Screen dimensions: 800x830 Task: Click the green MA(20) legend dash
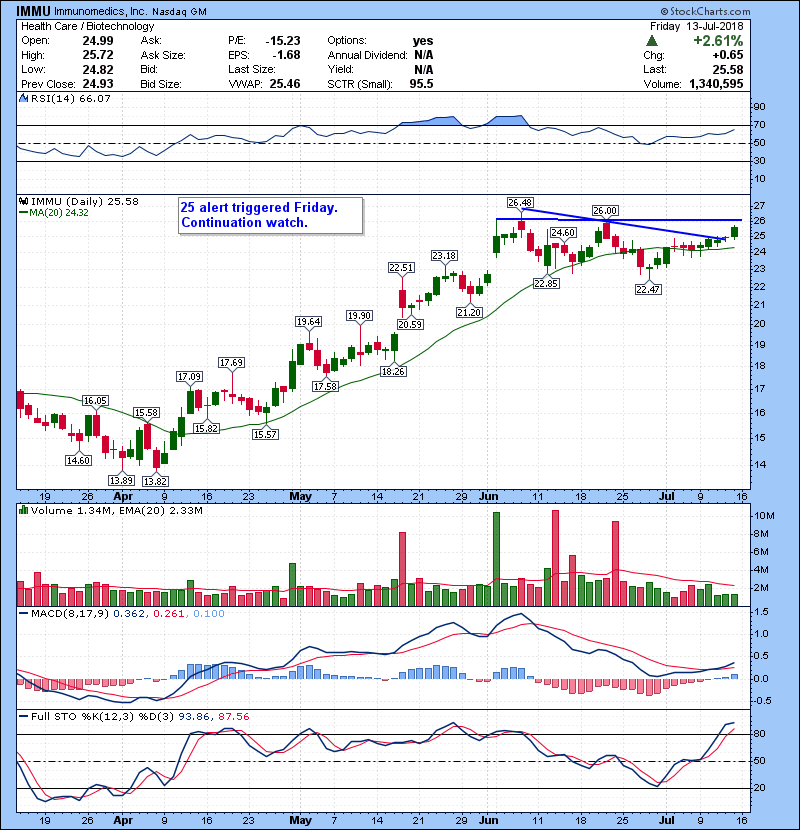(x=23, y=213)
